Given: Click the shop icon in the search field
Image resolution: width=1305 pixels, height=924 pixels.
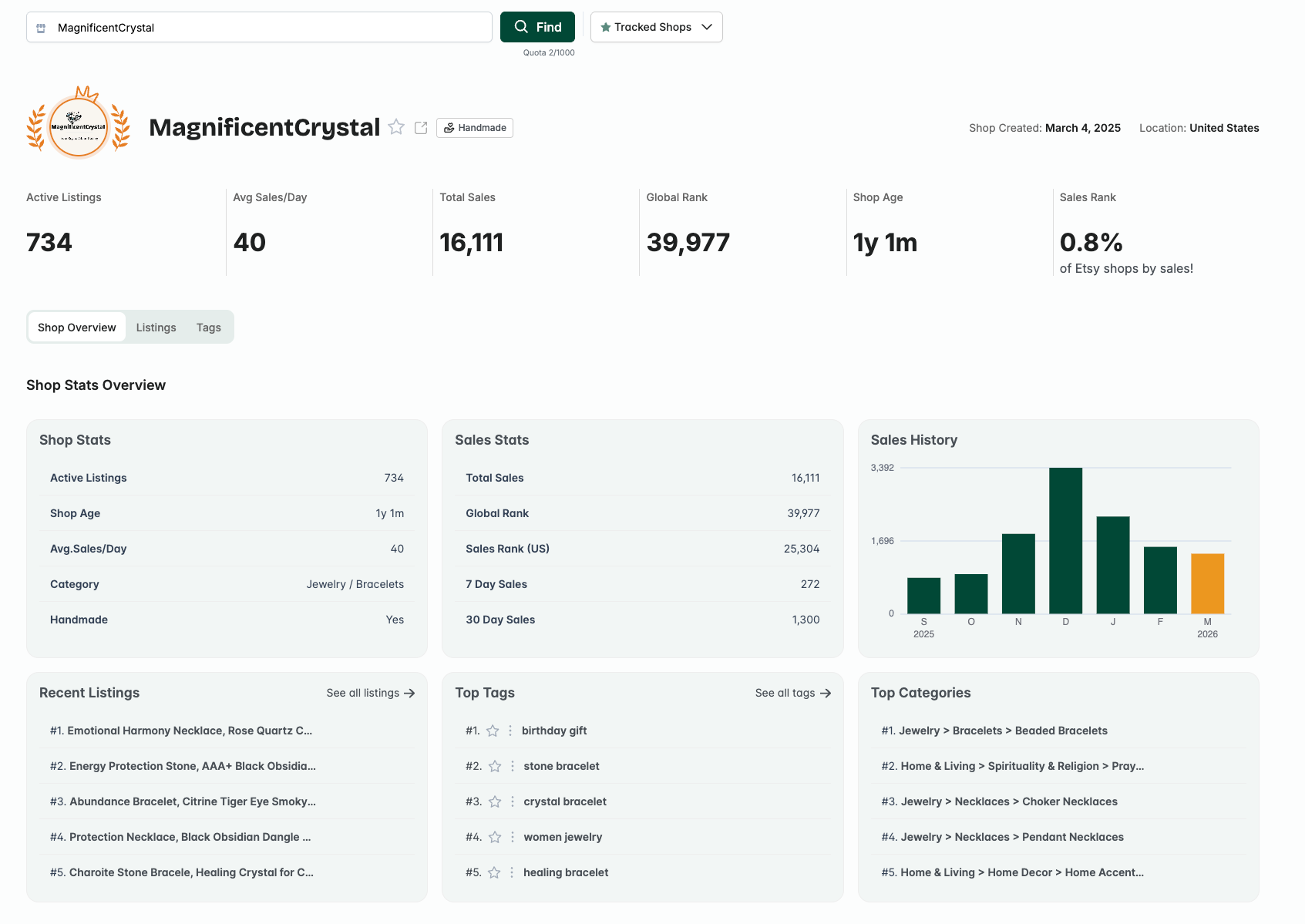Looking at the screenshot, I should 41,28.
